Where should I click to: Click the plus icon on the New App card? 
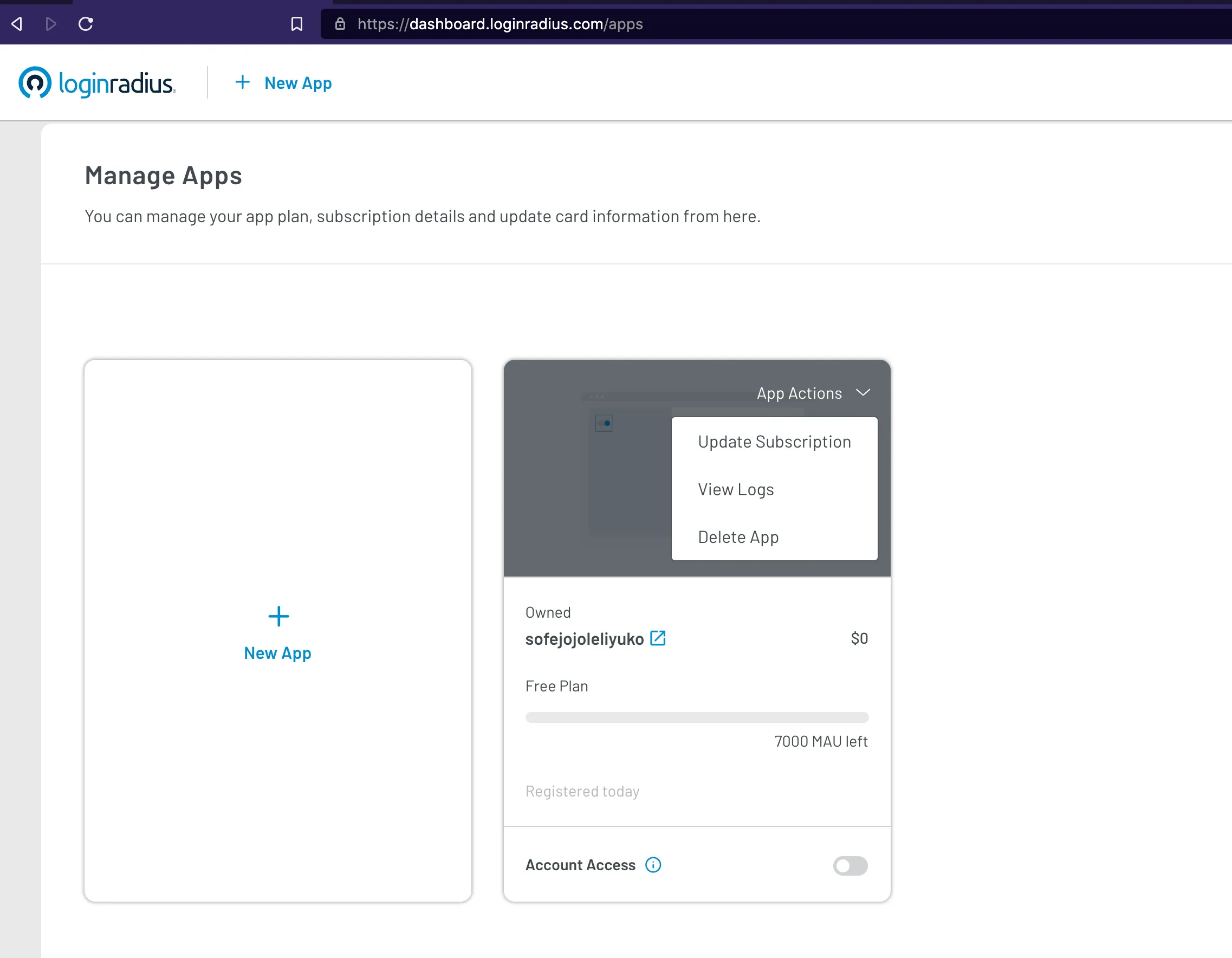click(x=278, y=616)
